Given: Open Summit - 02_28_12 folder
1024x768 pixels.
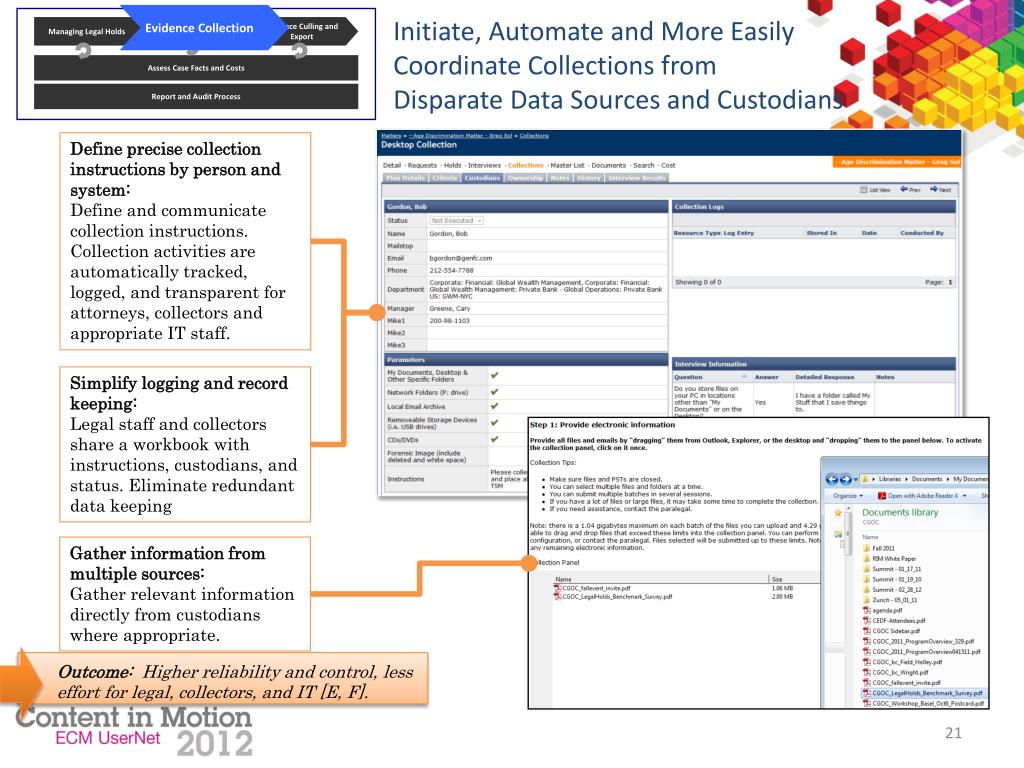Looking at the screenshot, I should click(x=892, y=590).
